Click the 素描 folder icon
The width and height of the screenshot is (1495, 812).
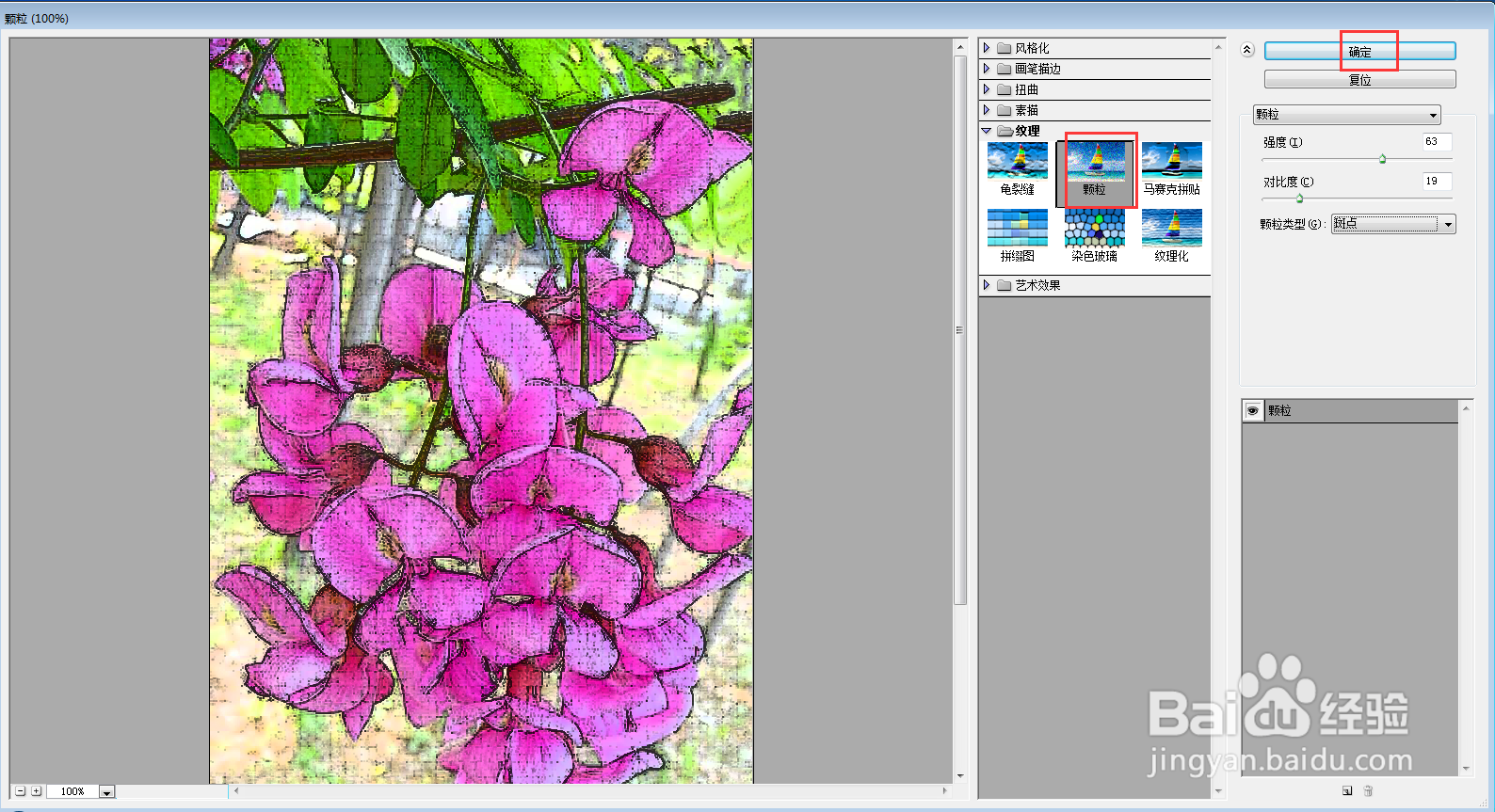pyautogui.click(x=1005, y=110)
